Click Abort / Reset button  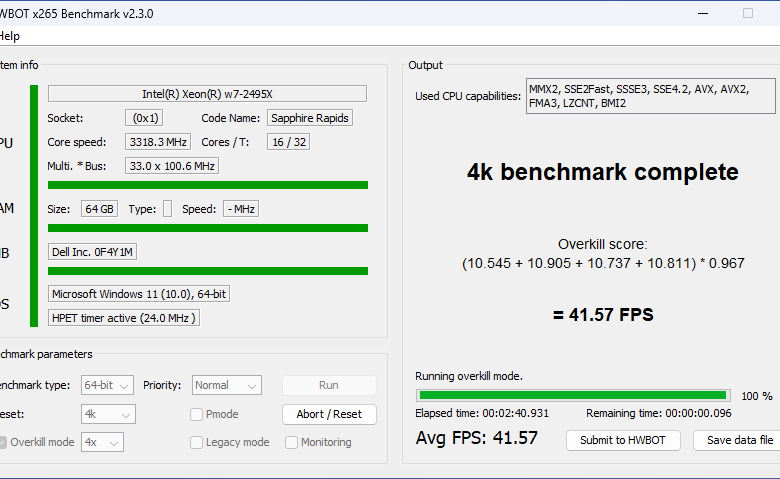329,414
